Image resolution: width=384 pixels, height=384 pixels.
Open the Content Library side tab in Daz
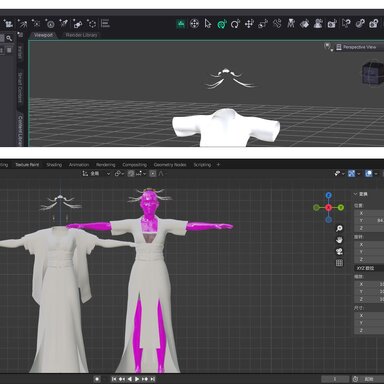coord(20,131)
